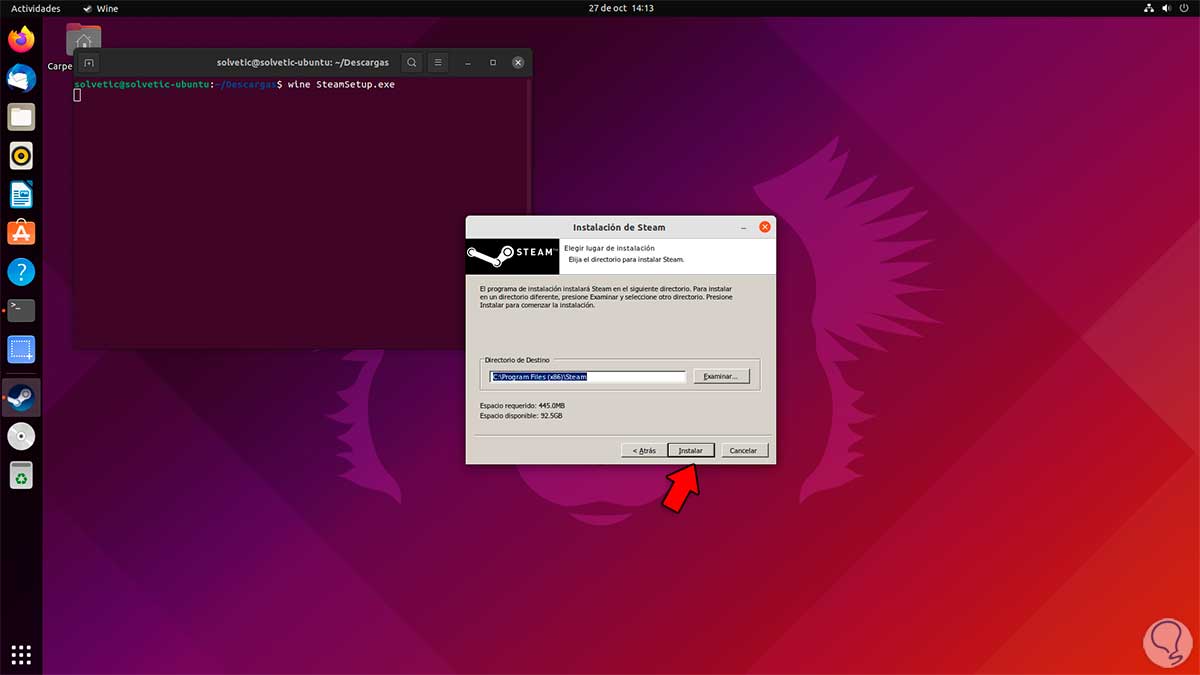Launch Thunderbird mail from the dock
The width and height of the screenshot is (1200, 675).
[x=21, y=78]
